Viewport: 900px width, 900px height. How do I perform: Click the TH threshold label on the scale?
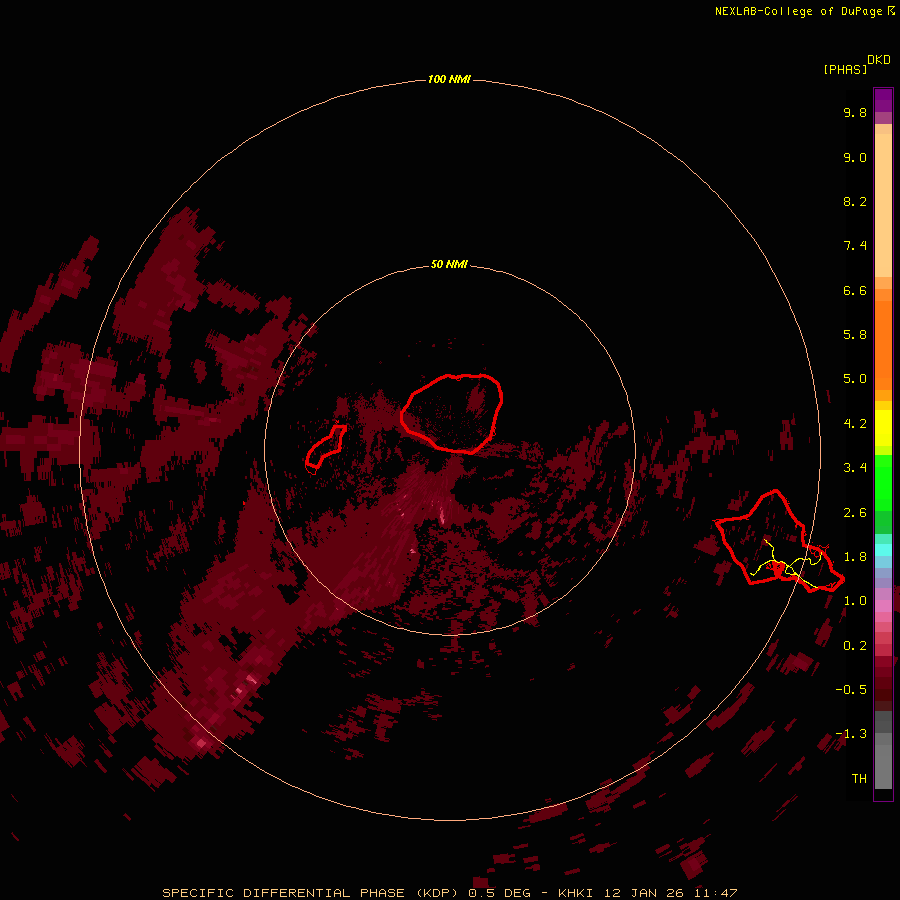859,779
